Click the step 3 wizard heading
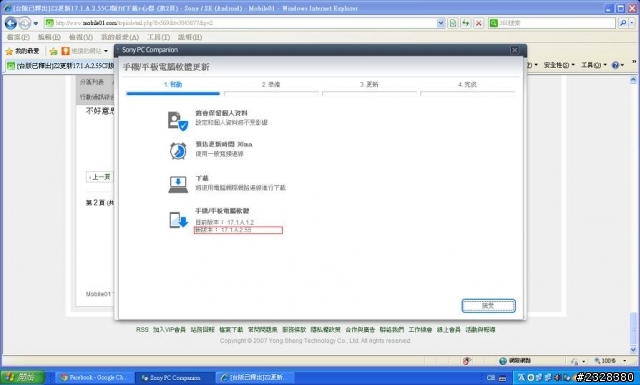The image size is (640, 385). 369,85
